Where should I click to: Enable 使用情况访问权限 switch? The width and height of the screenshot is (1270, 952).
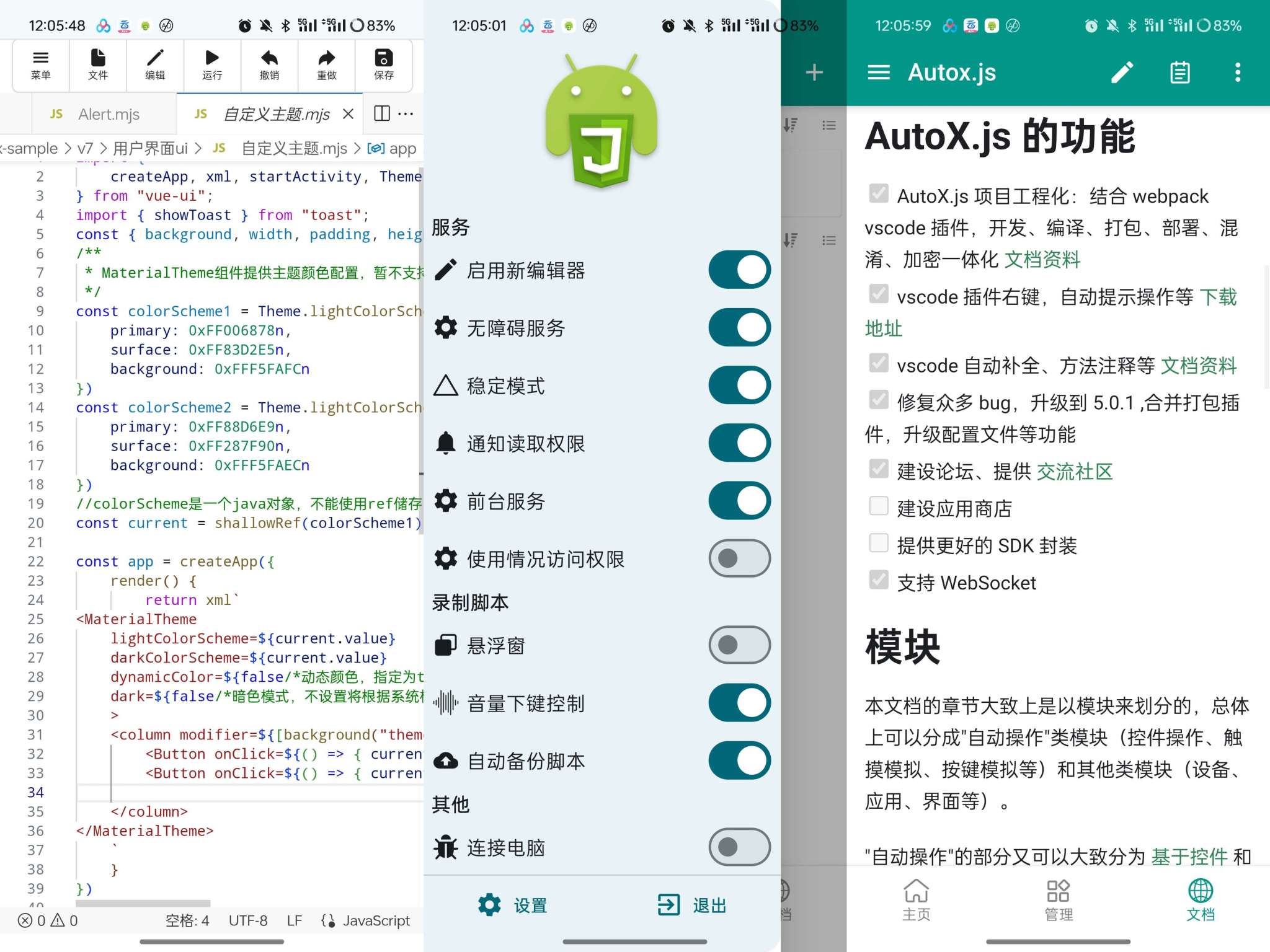point(739,558)
